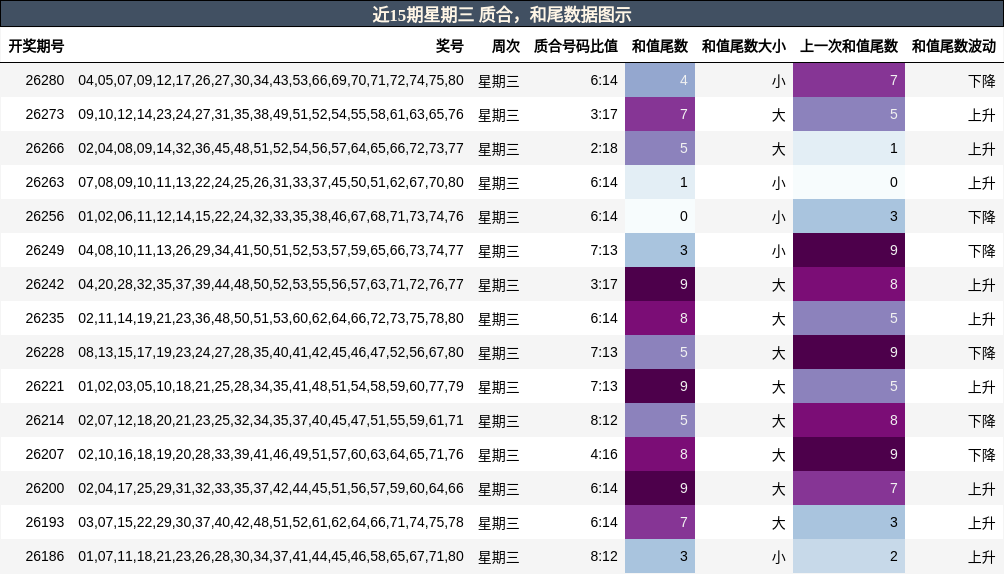Select issue number 26266
1004x574 pixels.
tap(45, 149)
